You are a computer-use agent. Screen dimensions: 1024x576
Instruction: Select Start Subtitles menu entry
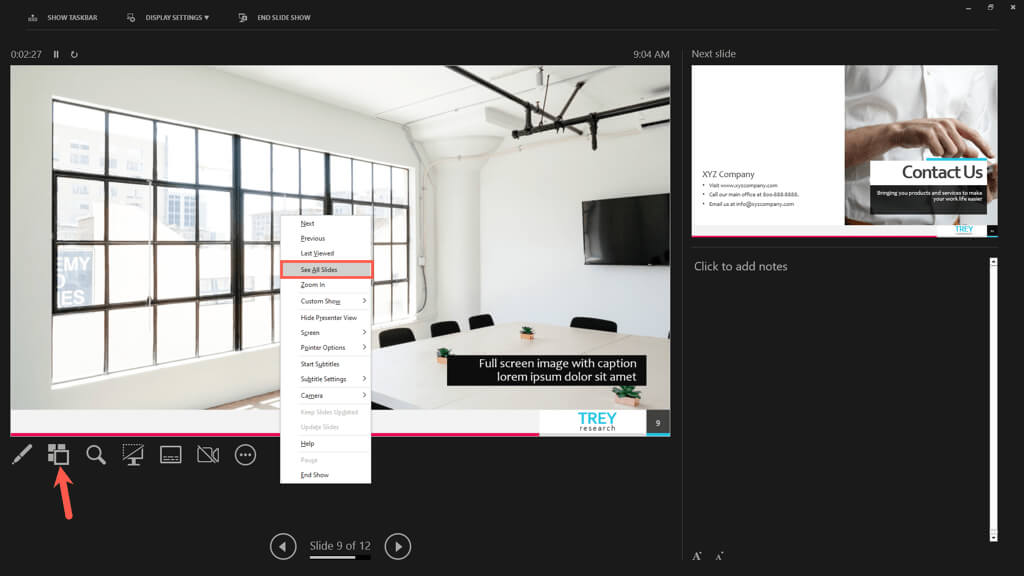point(326,364)
